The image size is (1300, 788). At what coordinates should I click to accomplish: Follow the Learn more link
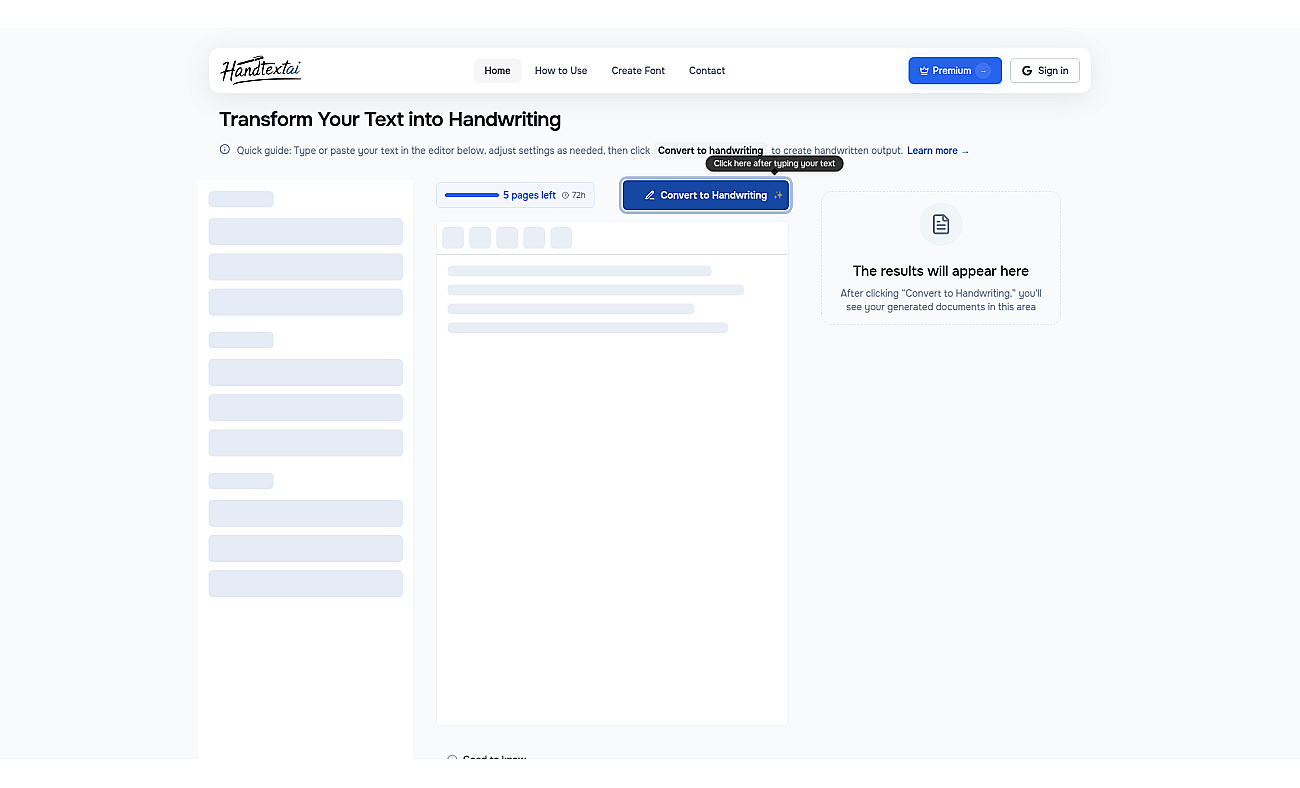pyautogui.click(x=938, y=151)
